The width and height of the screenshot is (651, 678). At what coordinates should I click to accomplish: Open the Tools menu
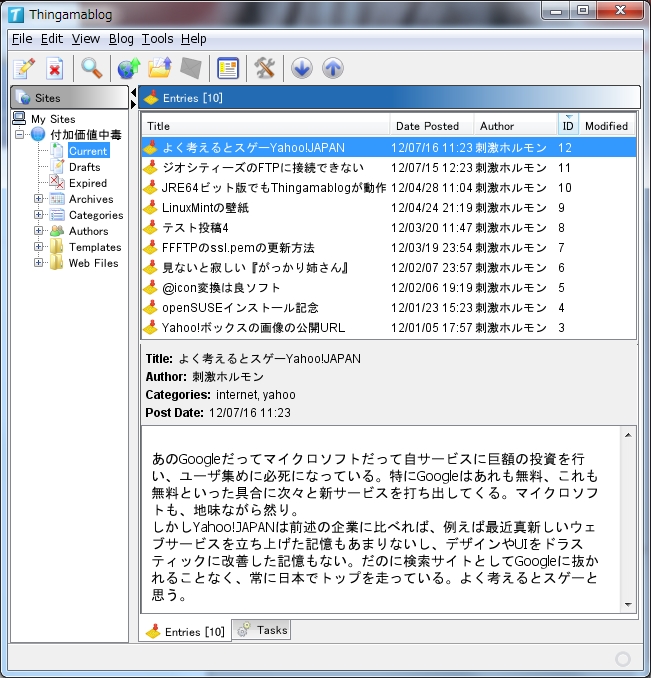pyautogui.click(x=157, y=39)
